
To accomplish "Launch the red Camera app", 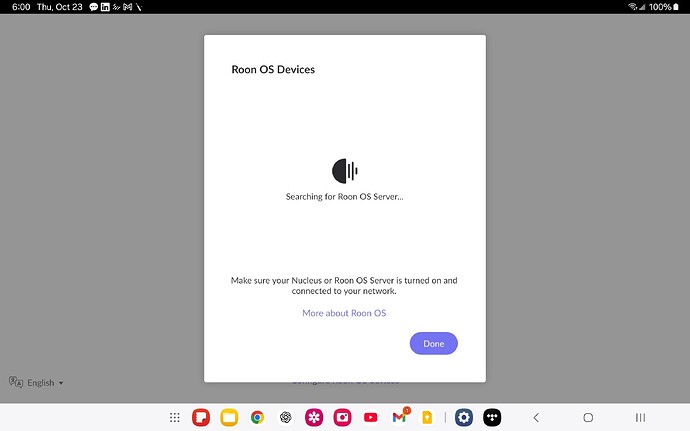I will [x=343, y=417].
